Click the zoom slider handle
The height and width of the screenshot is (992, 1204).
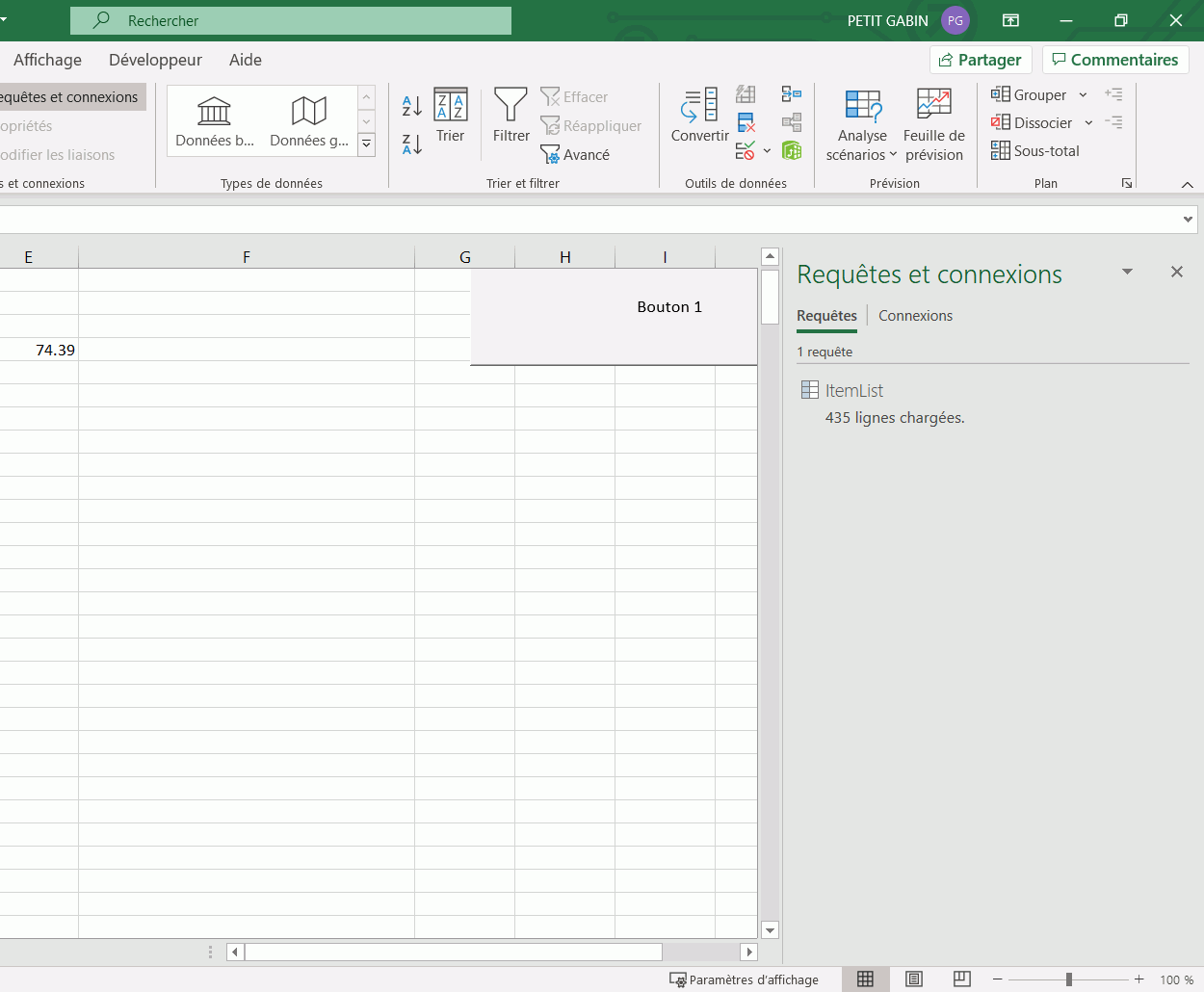[x=1068, y=979]
